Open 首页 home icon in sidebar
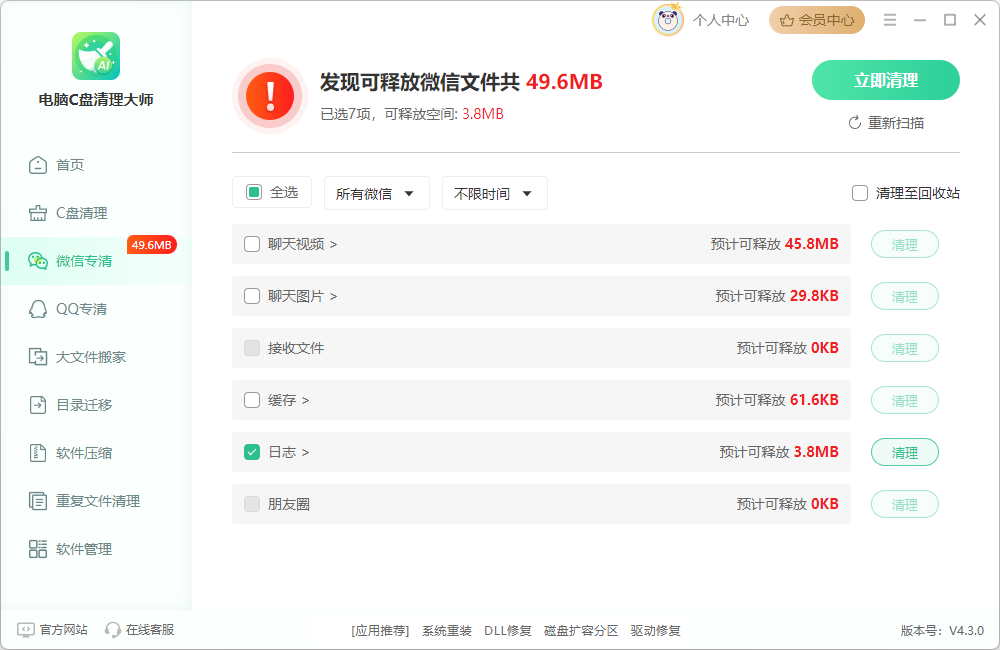 coord(38,165)
